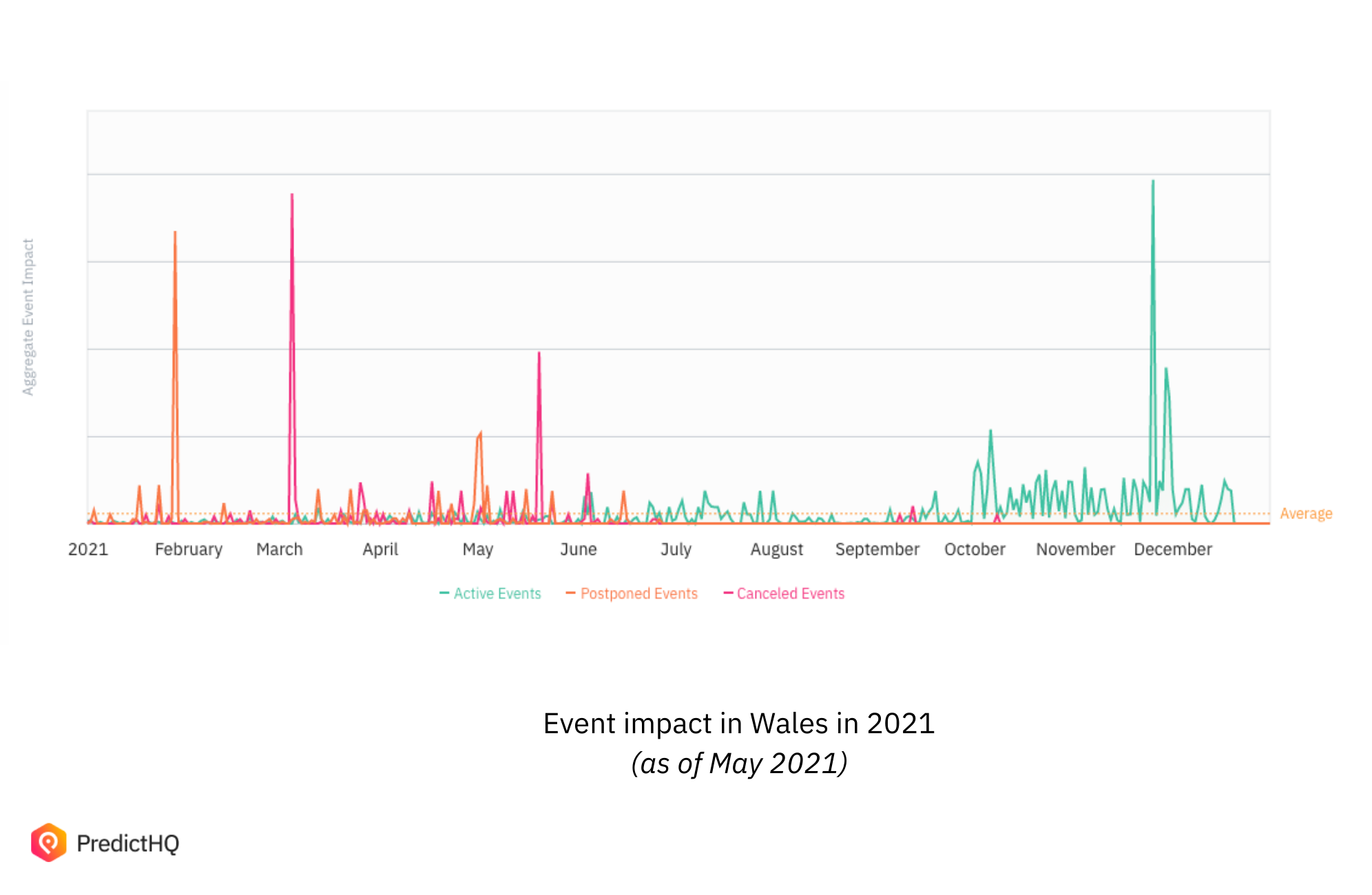Screen dimensions: 1372x895
Task: Click the green Active Events legend marker
Action: point(444,593)
